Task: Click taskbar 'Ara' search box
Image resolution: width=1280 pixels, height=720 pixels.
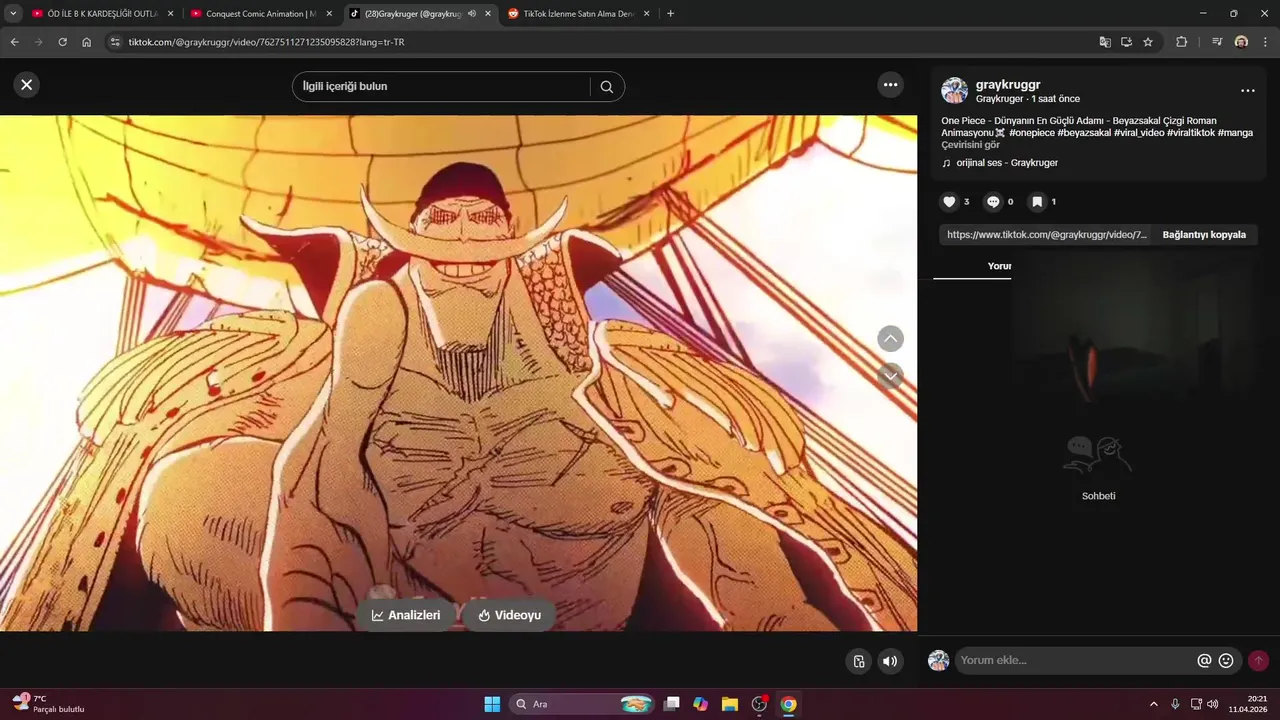Action: point(583,704)
